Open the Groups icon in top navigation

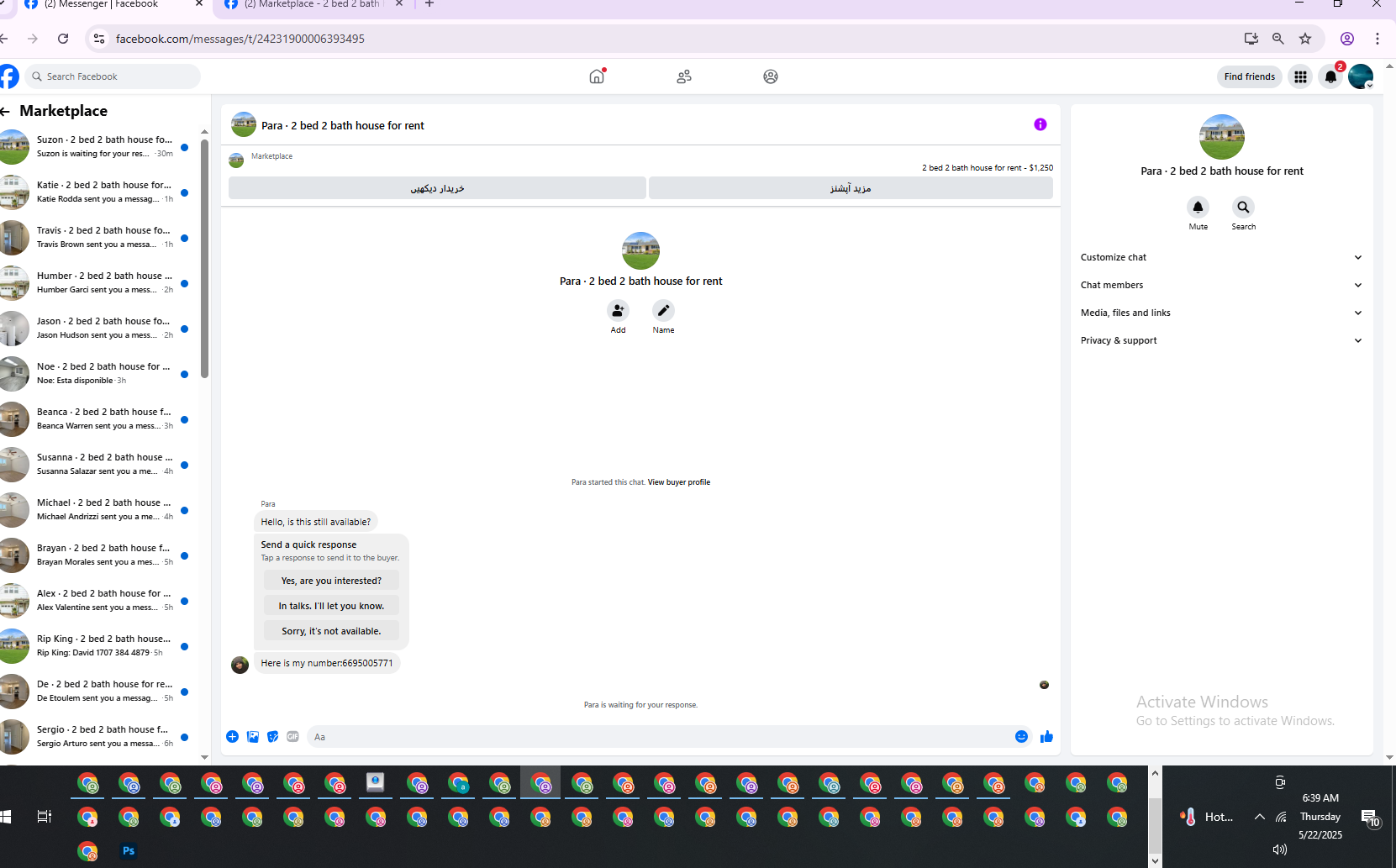pyautogui.click(x=771, y=76)
